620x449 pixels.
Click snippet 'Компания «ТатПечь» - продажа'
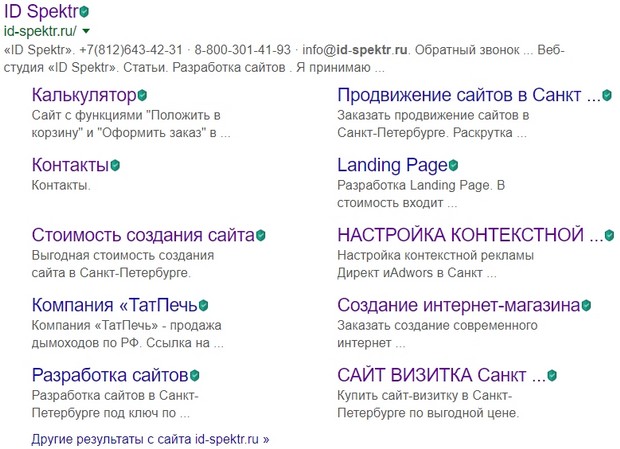click(127, 325)
